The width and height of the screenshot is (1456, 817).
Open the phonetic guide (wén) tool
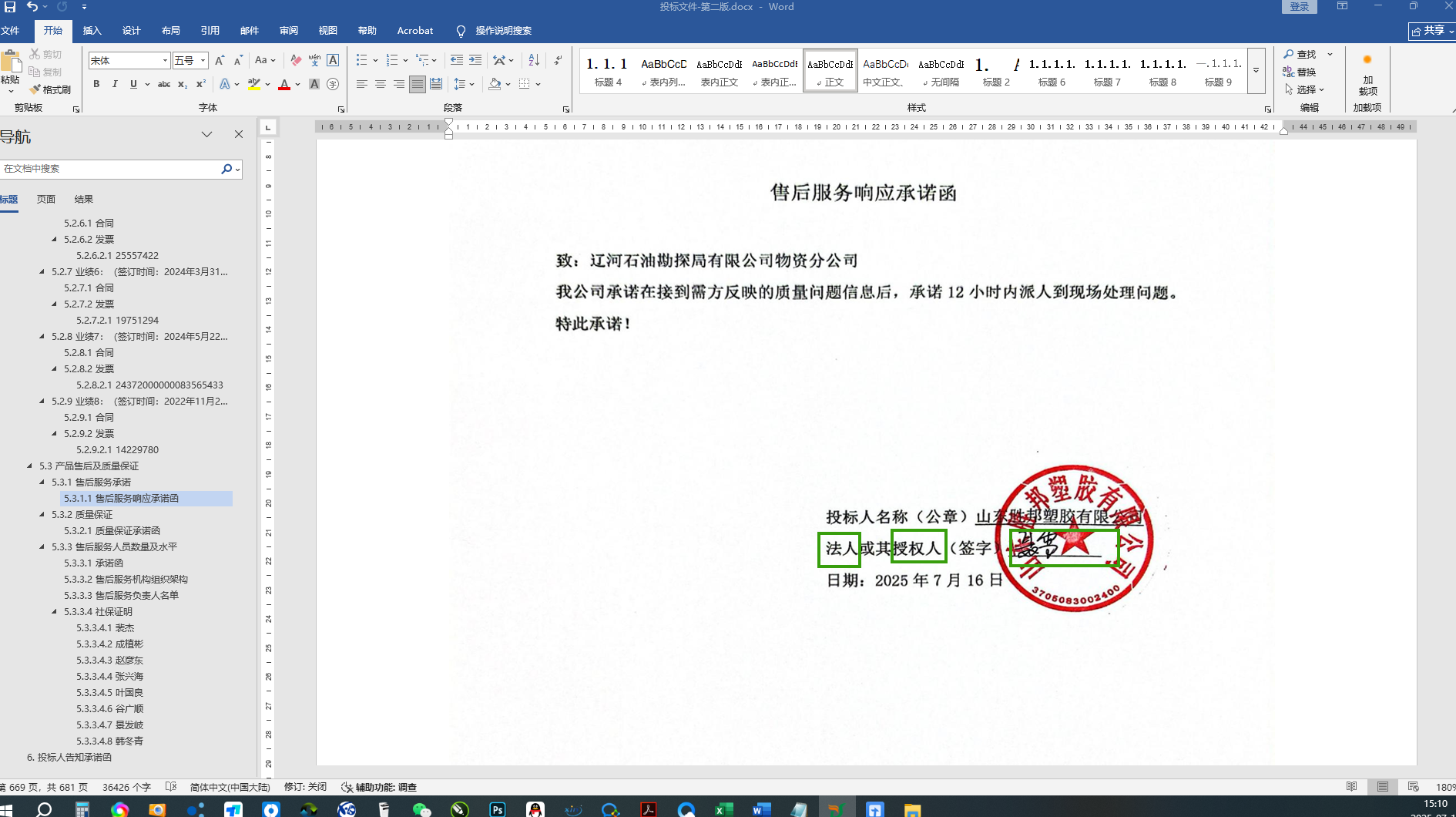point(314,60)
